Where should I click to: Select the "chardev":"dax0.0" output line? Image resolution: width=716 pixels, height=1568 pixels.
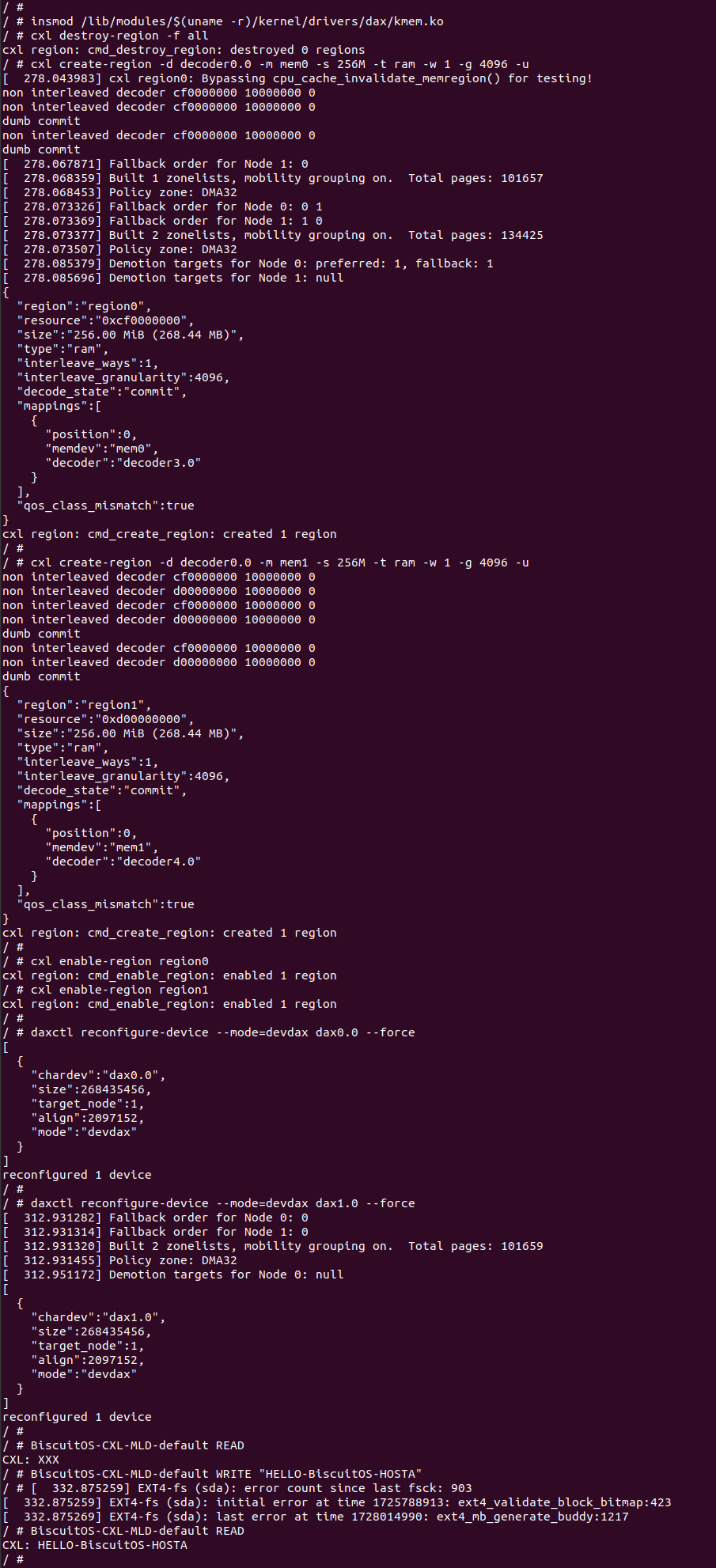pyautogui.click(x=98, y=1075)
